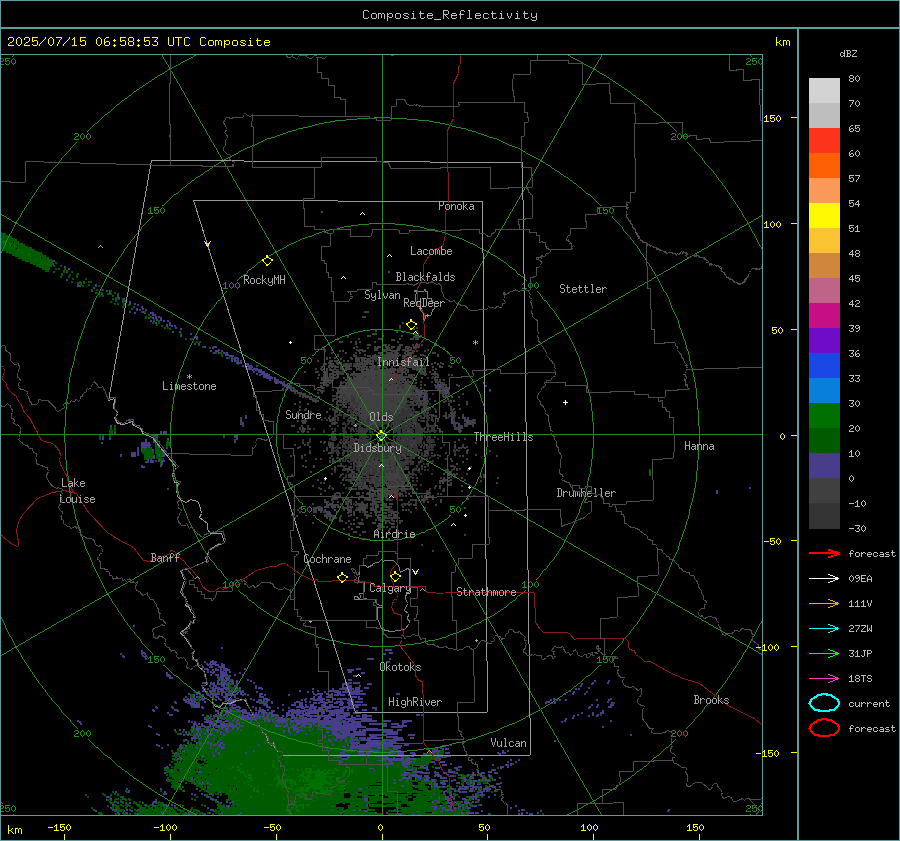Click the Stettler city label
This screenshot has width=900, height=841.
[583, 289]
